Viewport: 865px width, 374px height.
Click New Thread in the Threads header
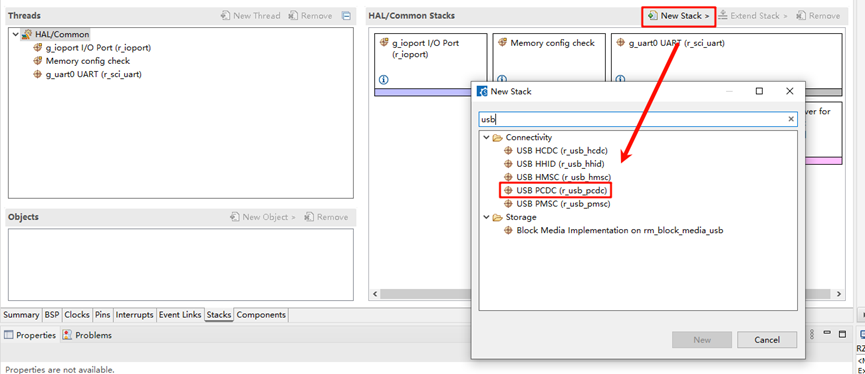pos(250,16)
